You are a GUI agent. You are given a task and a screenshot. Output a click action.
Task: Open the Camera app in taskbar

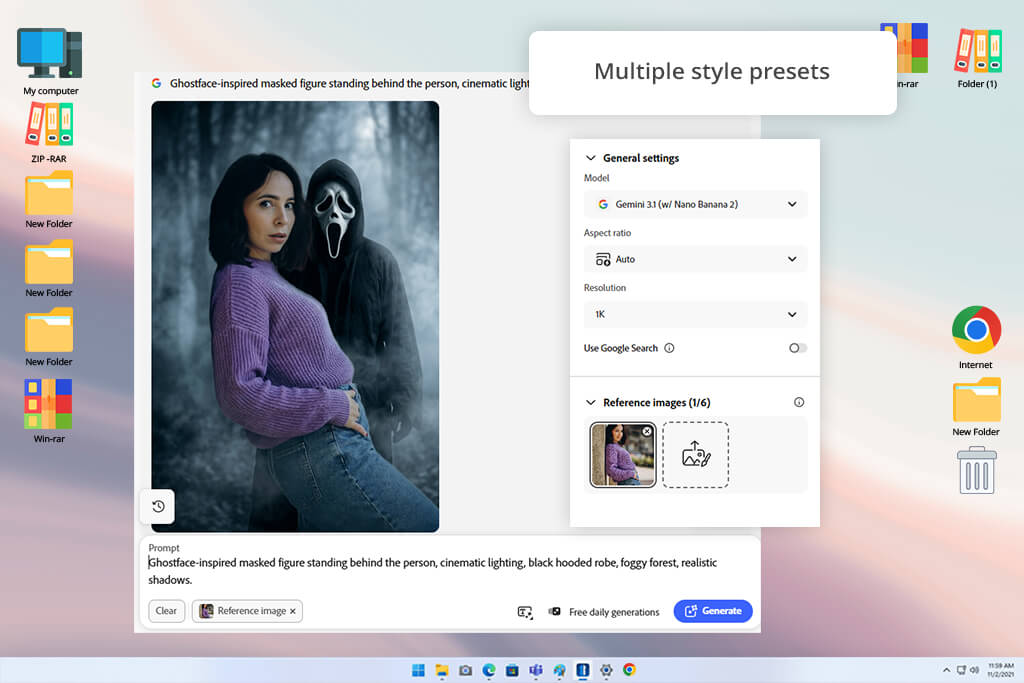(466, 670)
